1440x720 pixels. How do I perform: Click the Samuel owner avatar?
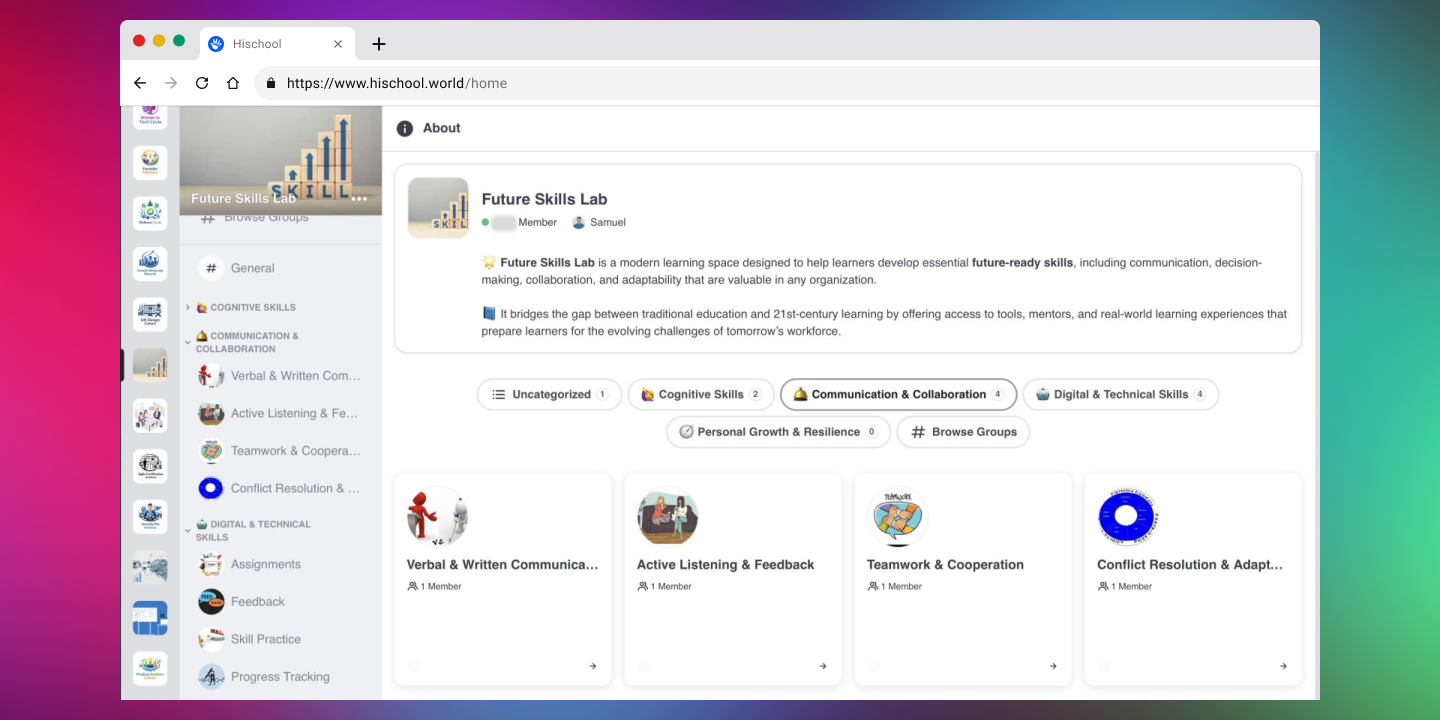(x=578, y=222)
